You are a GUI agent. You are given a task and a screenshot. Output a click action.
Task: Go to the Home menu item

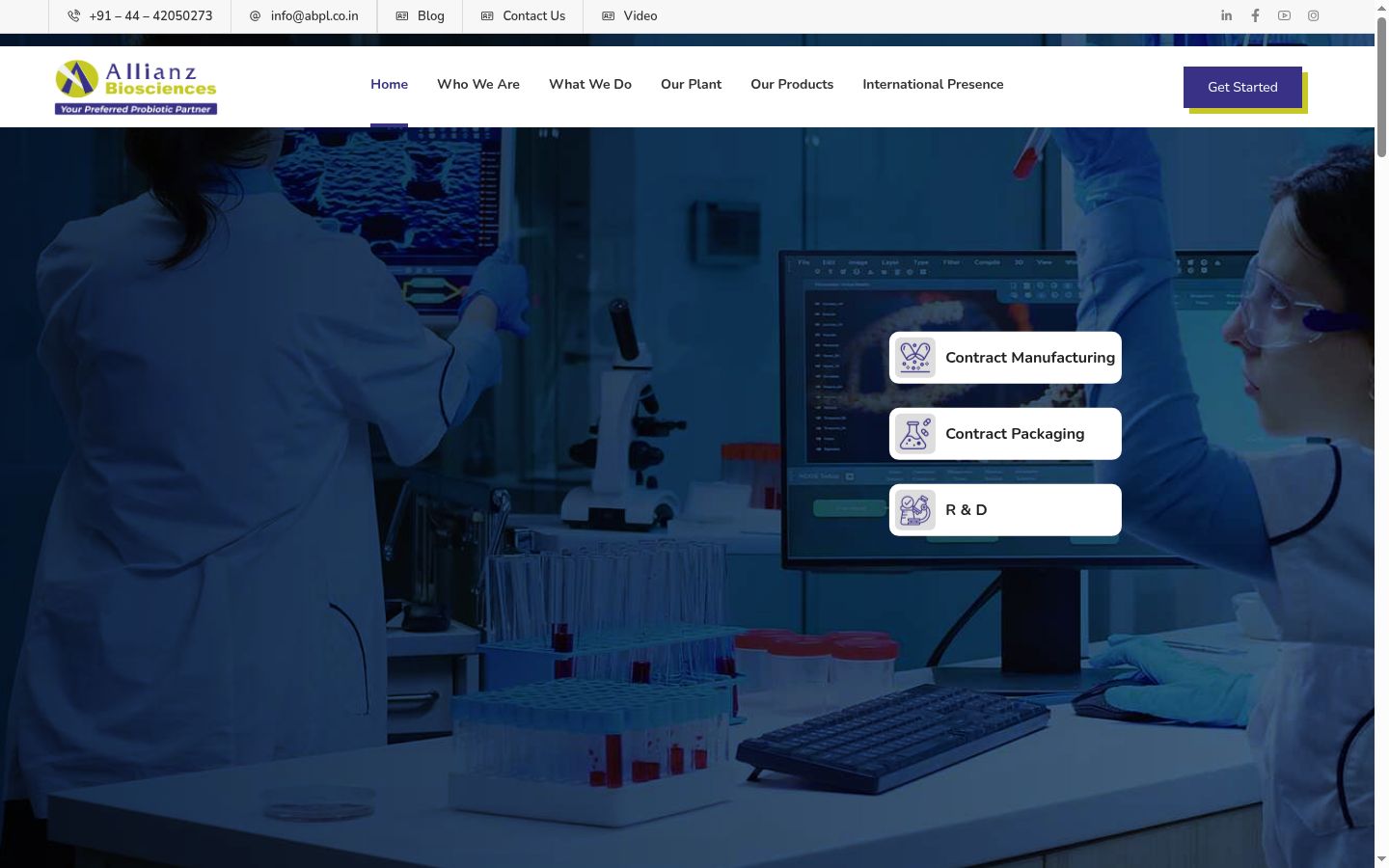tap(389, 85)
